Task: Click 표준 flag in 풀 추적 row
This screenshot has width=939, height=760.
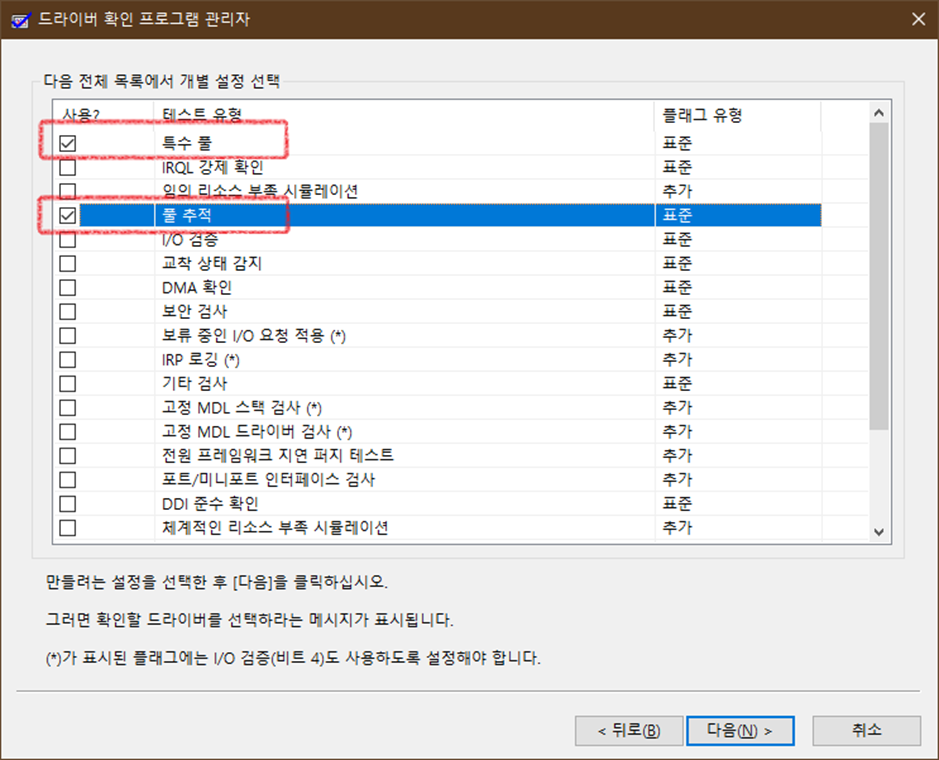Action: [x=677, y=215]
